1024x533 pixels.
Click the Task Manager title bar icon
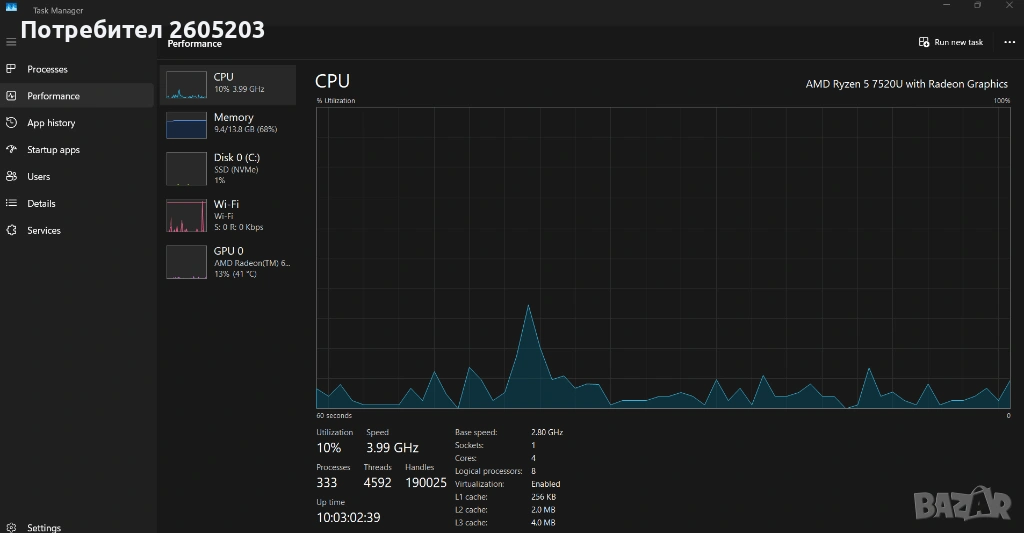(x=11, y=7)
